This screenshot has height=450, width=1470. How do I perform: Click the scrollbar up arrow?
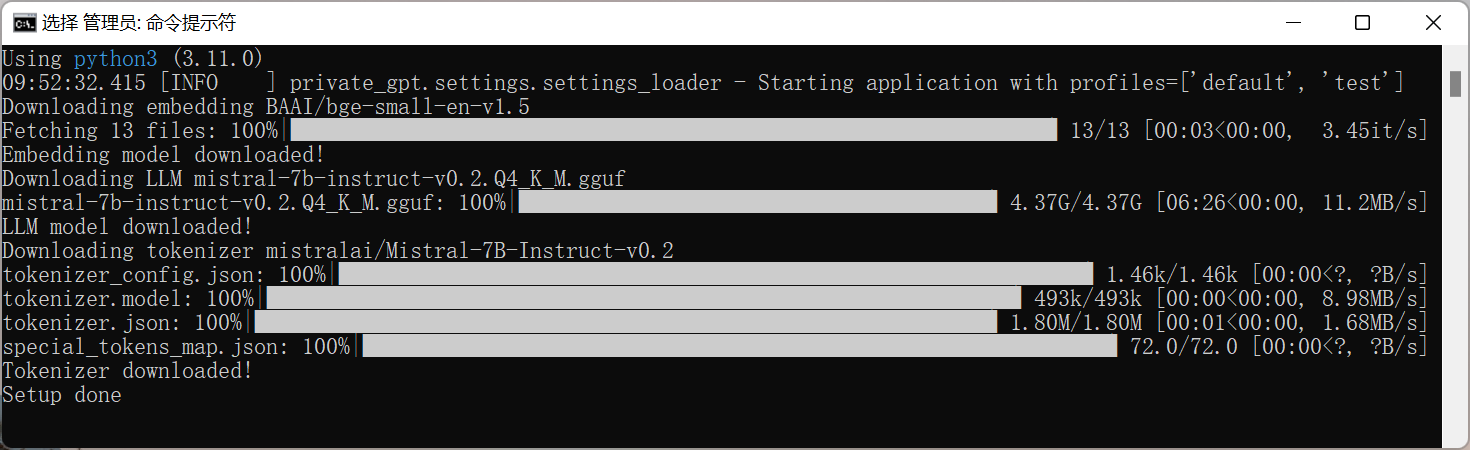pyautogui.click(x=1456, y=56)
